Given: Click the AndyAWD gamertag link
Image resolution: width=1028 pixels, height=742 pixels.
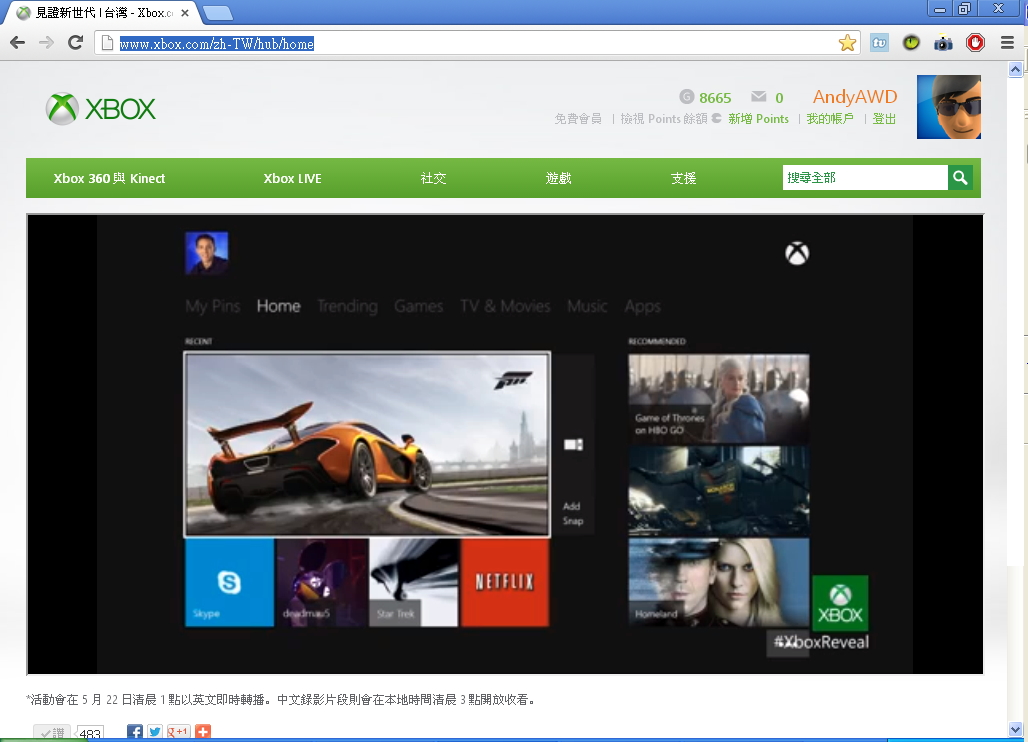Looking at the screenshot, I should click(x=855, y=97).
